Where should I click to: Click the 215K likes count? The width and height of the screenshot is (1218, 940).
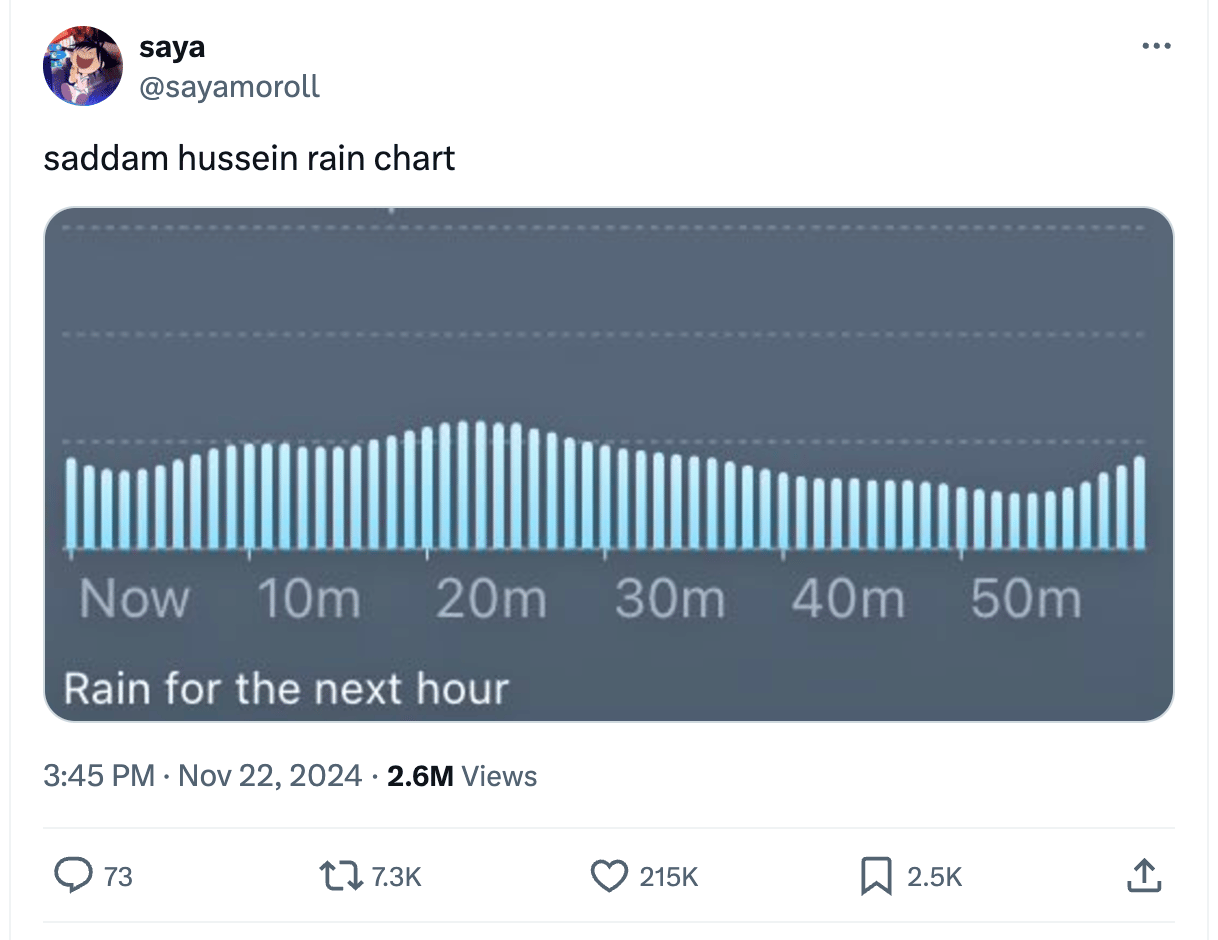click(x=668, y=877)
